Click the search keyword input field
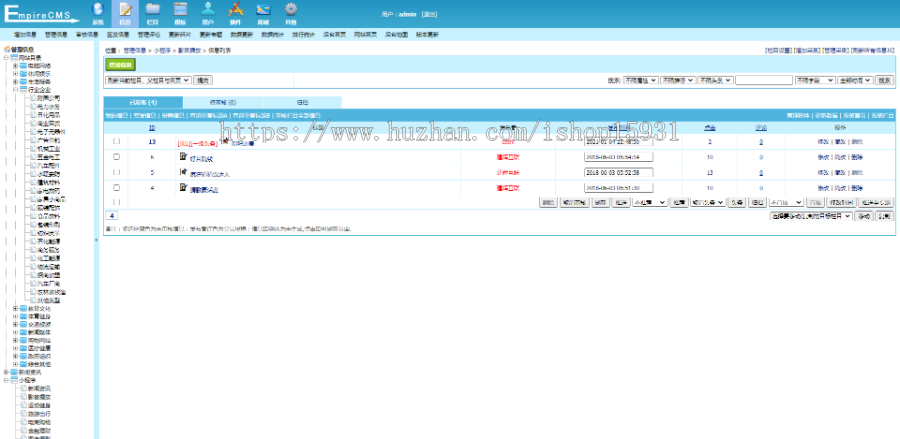This screenshot has width=900, height=439. coord(763,80)
